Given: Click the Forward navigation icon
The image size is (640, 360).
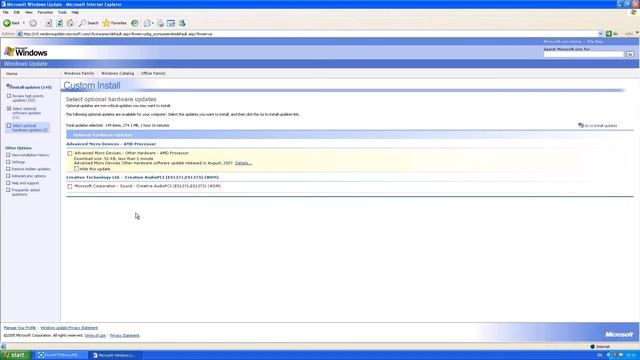Looking at the screenshot, I should point(33,23).
